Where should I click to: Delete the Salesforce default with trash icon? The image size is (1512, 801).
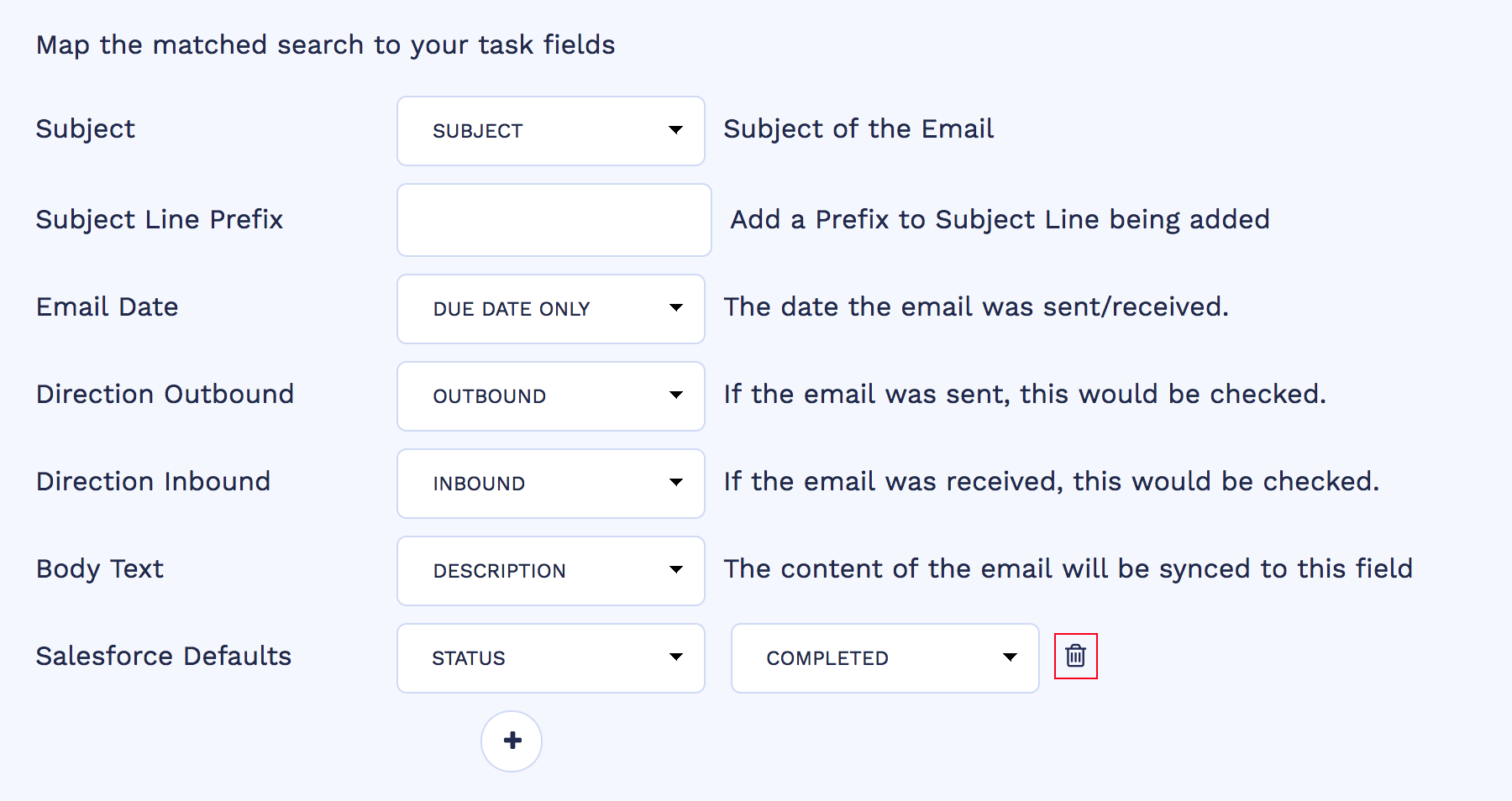(x=1075, y=656)
